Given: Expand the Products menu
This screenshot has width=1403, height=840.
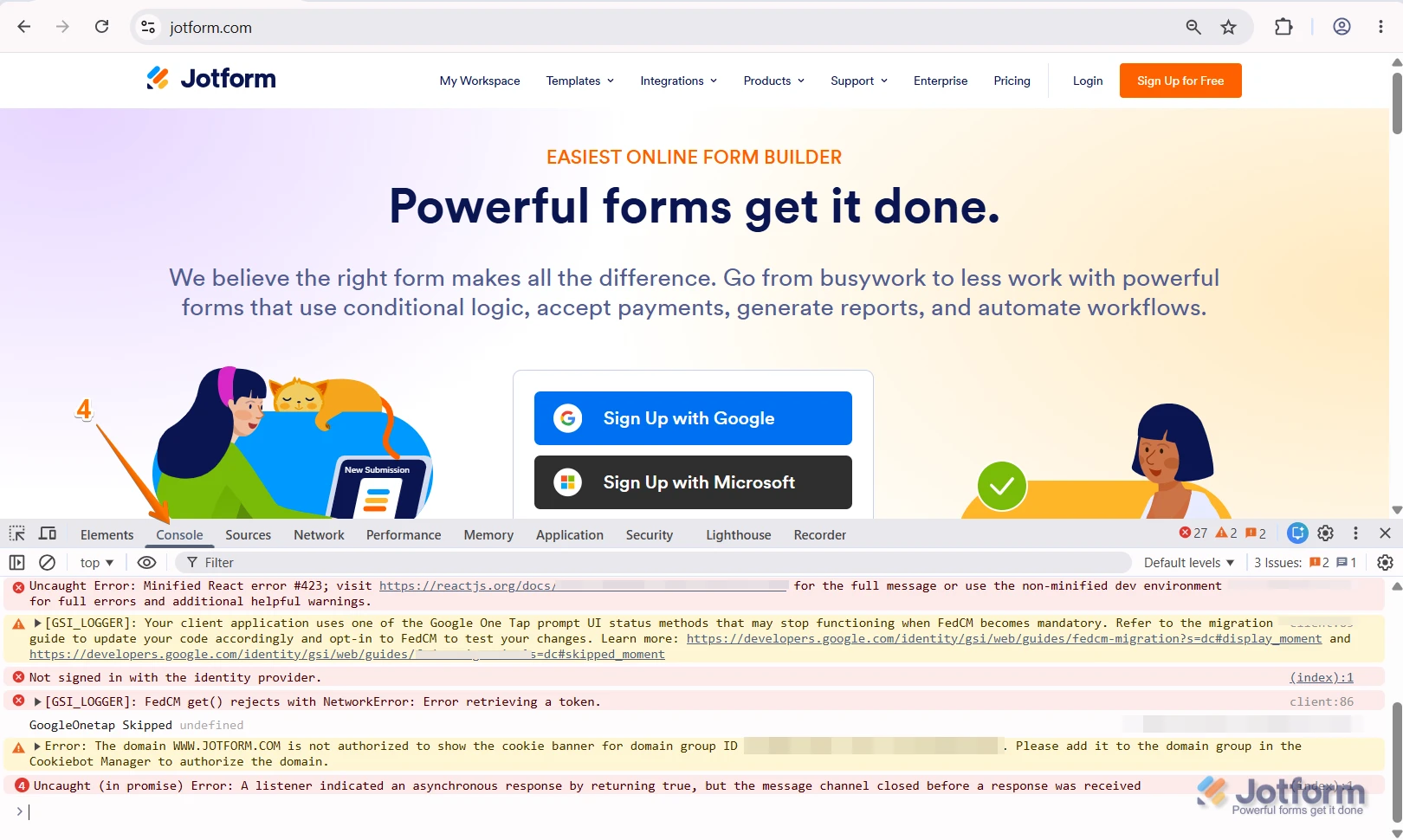Looking at the screenshot, I should [773, 81].
